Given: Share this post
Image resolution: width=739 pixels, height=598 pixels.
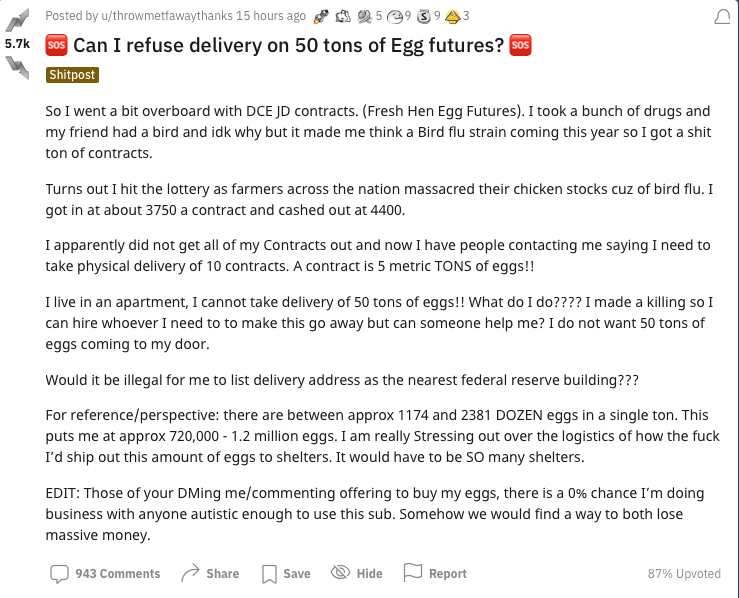Looking at the screenshot, I should [x=209, y=573].
